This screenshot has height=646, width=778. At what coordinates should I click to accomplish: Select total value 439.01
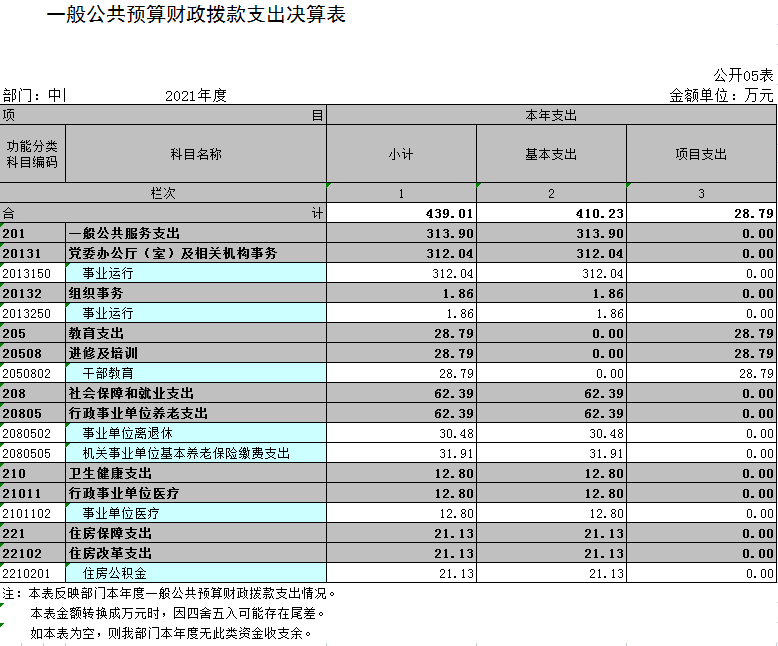pyautogui.click(x=401, y=213)
